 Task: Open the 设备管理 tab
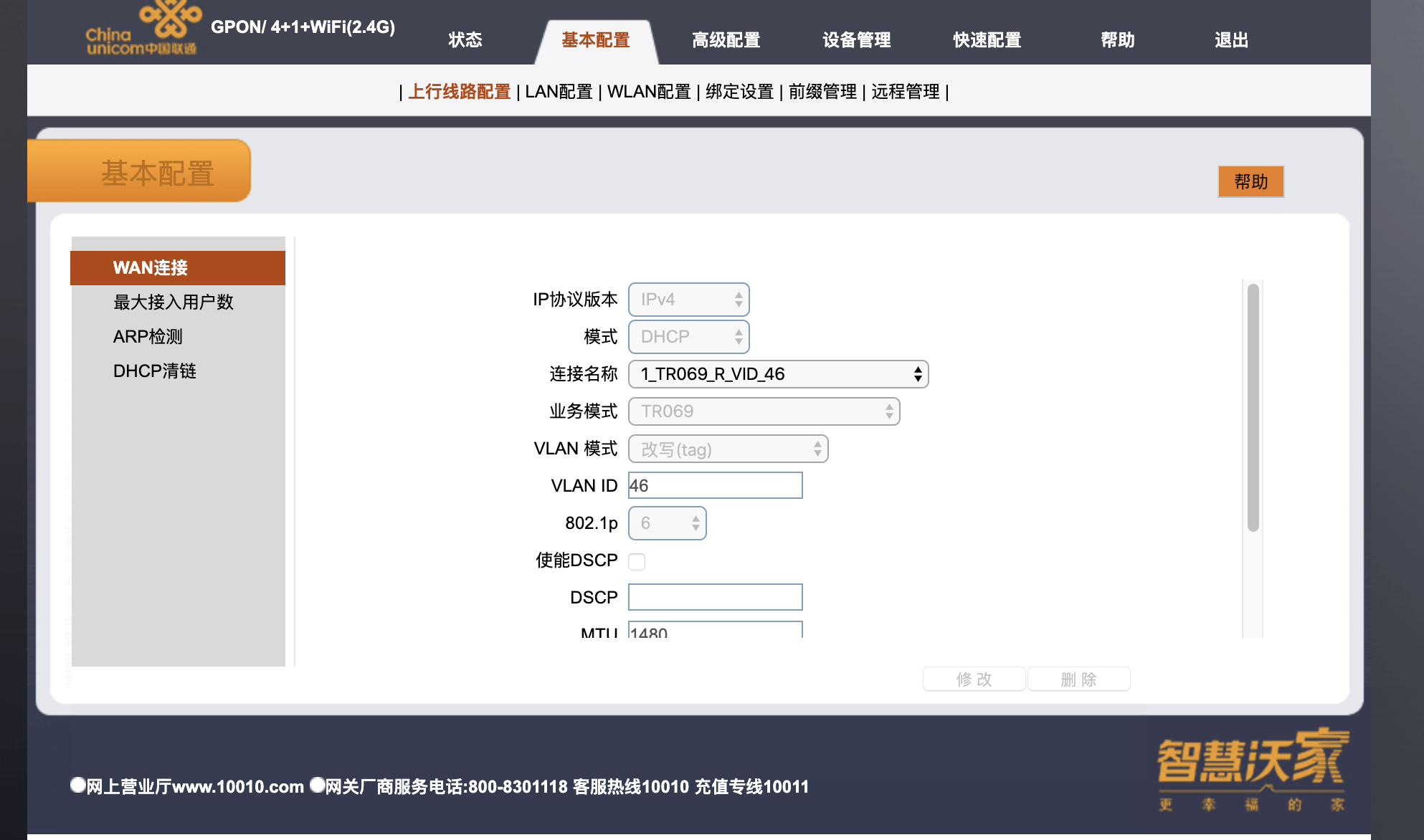click(x=857, y=40)
